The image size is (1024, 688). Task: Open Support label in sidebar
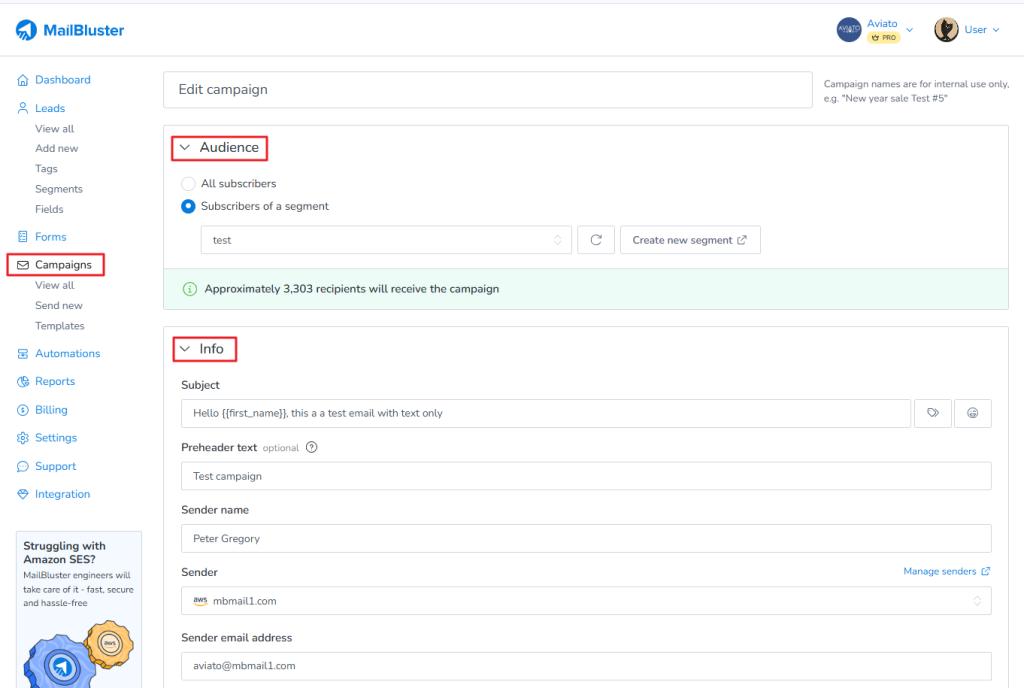pos(56,466)
